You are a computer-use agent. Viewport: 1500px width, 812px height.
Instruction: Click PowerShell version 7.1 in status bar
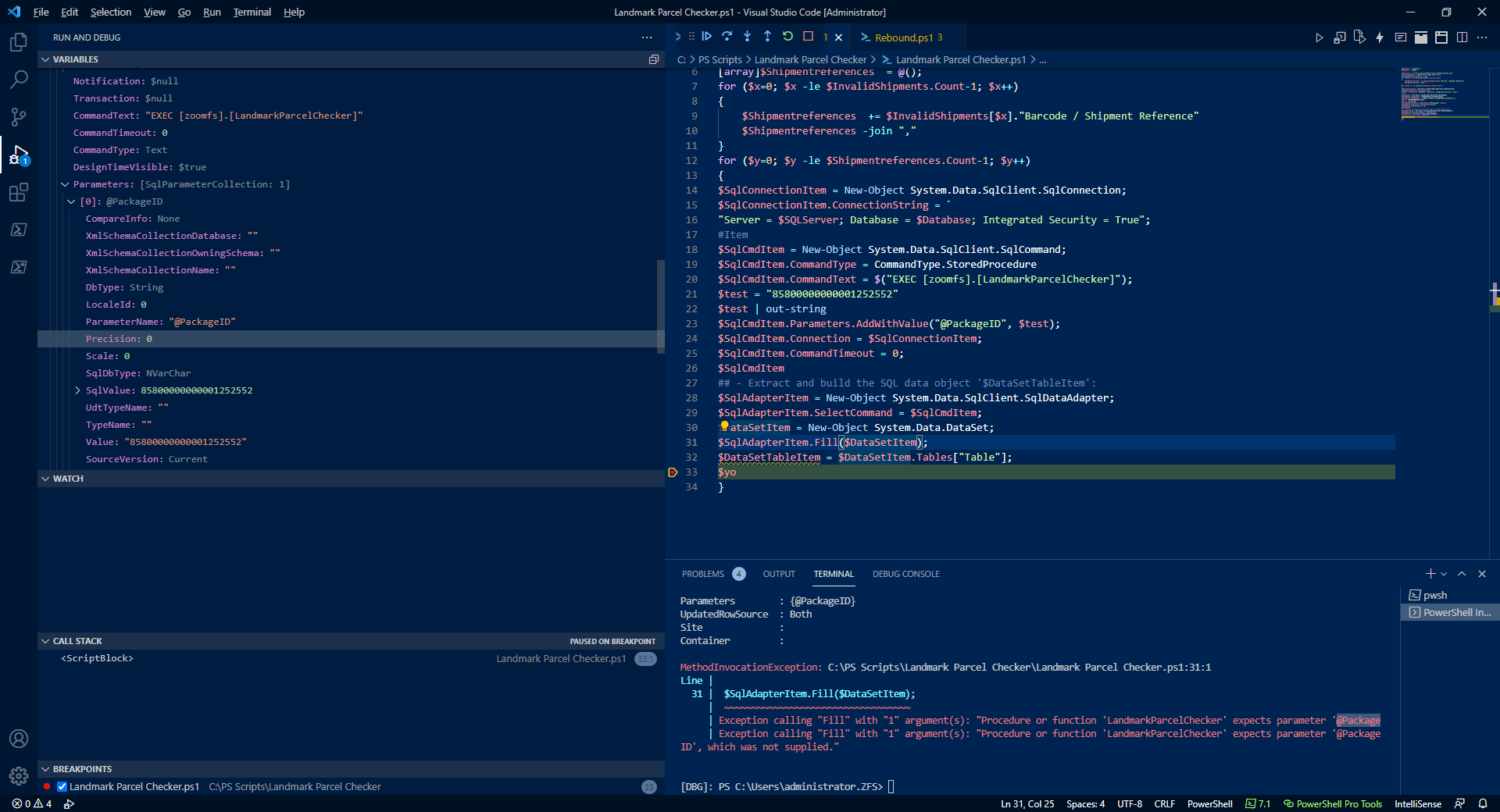(1258, 803)
